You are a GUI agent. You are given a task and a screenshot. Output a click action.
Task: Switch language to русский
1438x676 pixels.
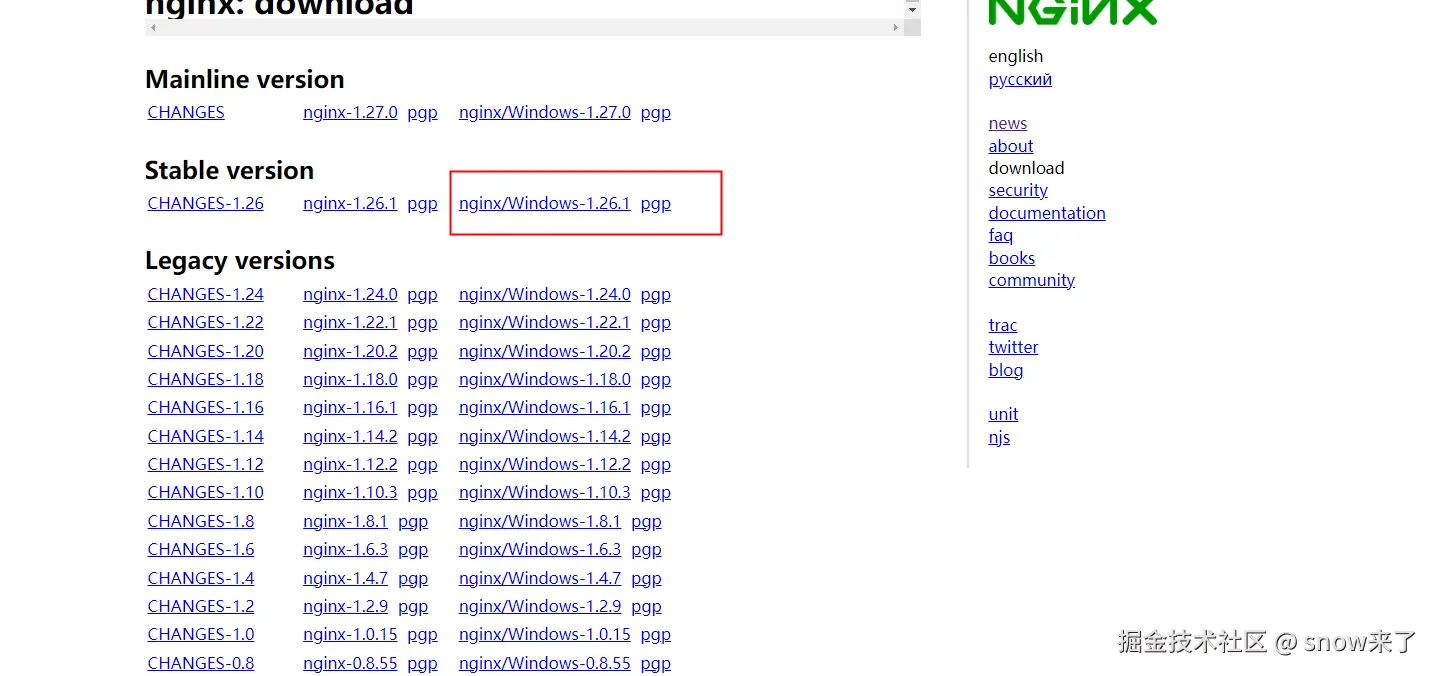[x=1020, y=79]
